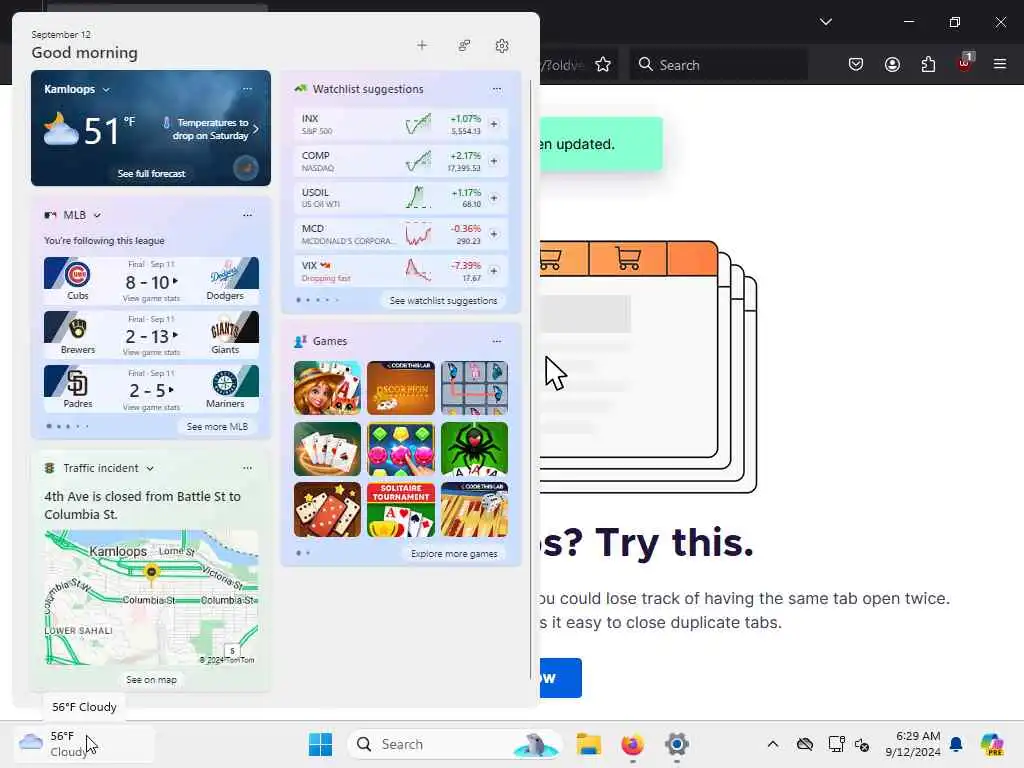Image resolution: width=1024 pixels, height=768 pixels.
Task: Expand Brewers vs Giants score arrow
Action: pyautogui.click(x=175, y=336)
